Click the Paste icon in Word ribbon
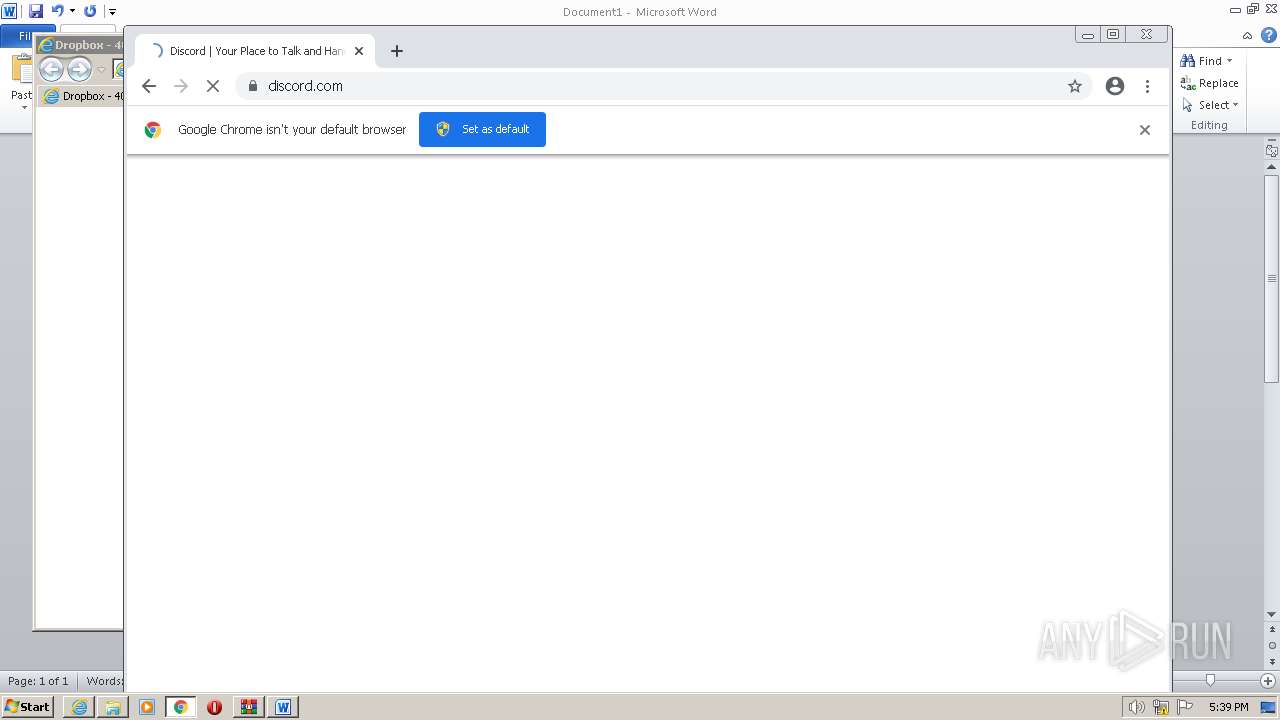1280x720 pixels. pos(22,68)
